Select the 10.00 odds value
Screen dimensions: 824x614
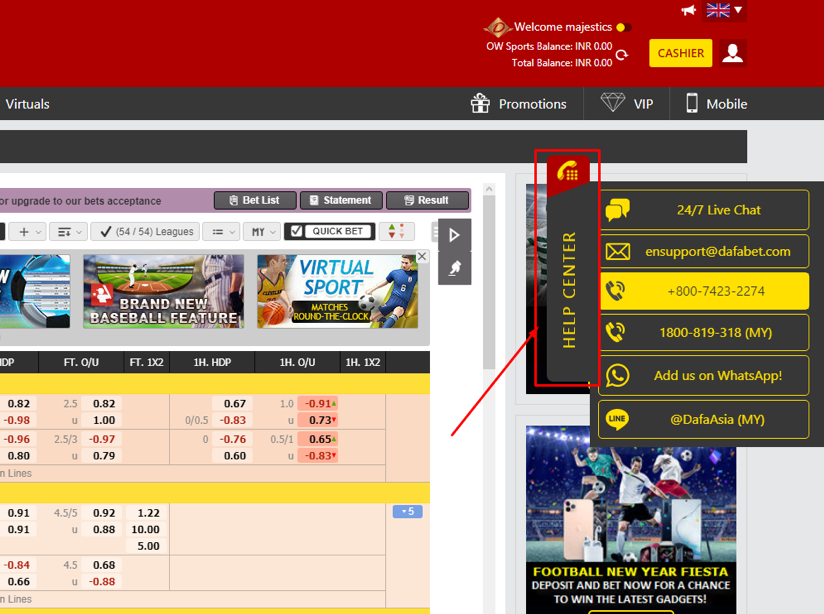pos(146,530)
